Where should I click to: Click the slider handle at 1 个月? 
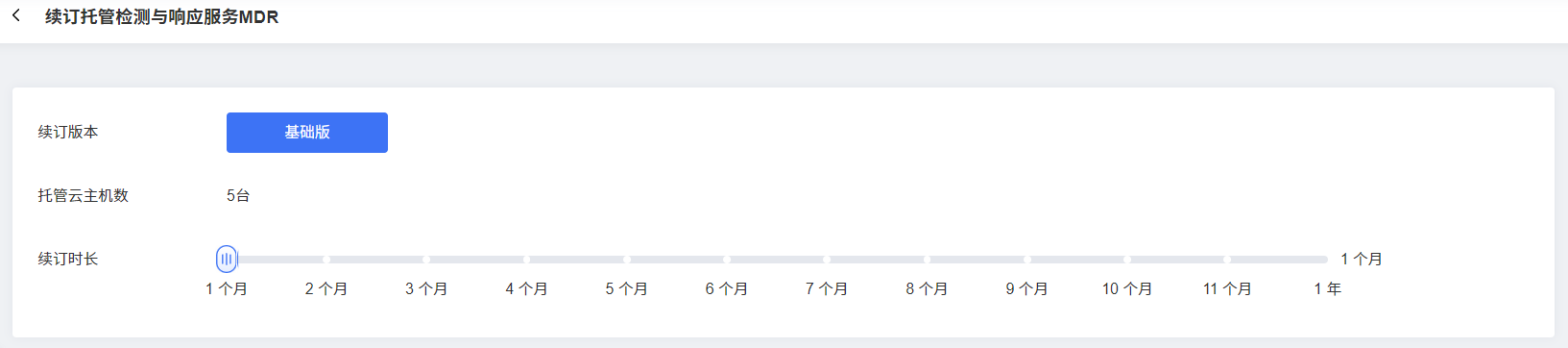tap(227, 259)
